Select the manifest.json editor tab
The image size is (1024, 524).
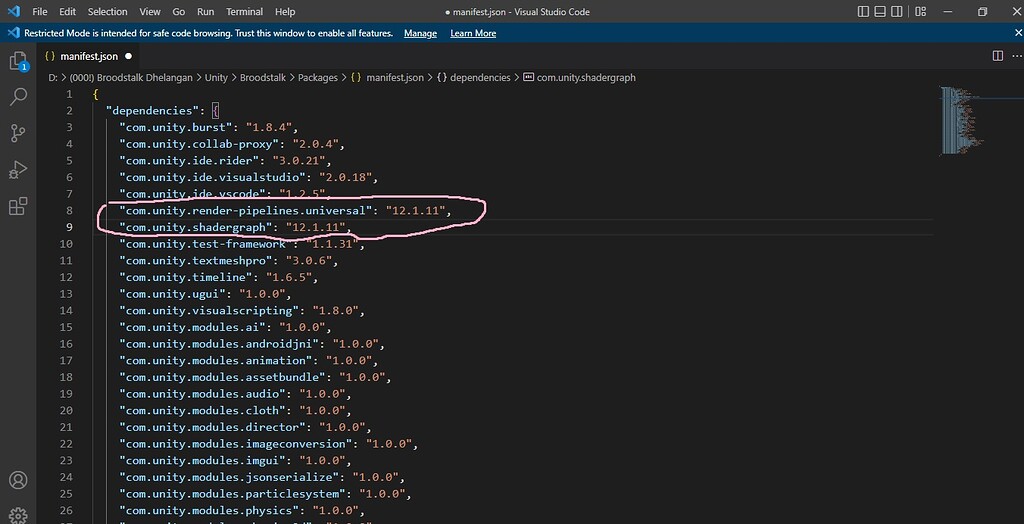point(88,56)
